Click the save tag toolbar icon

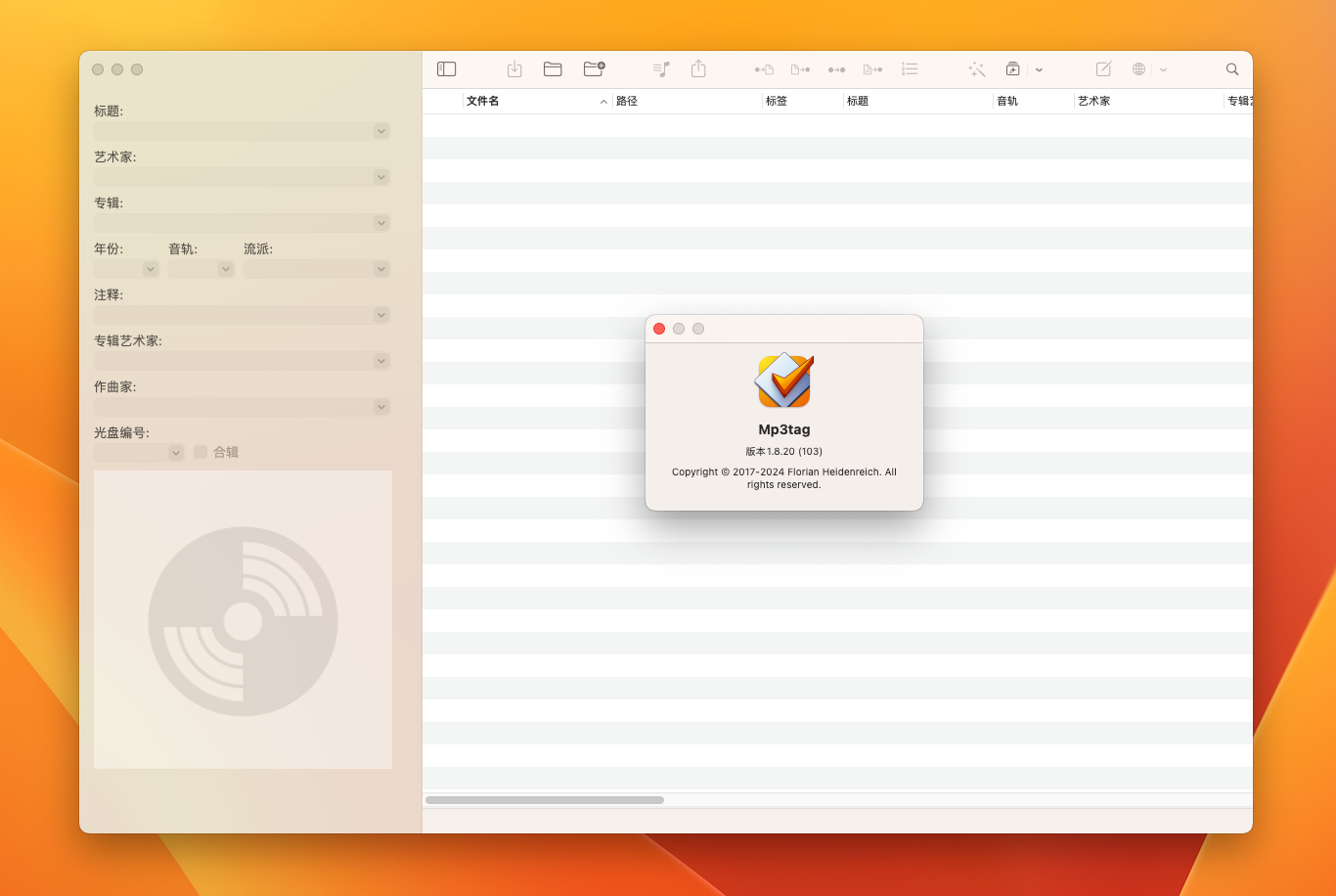[514, 69]
